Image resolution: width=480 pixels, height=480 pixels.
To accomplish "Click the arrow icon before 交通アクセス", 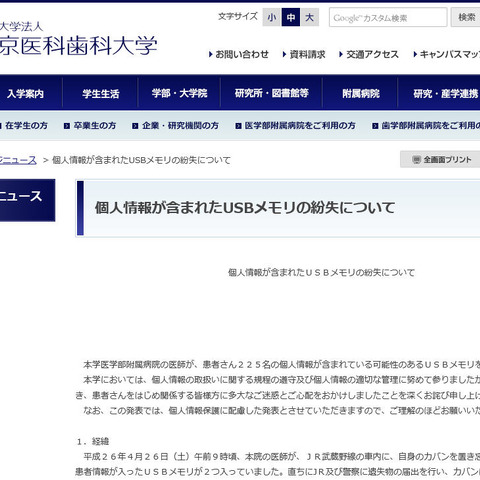I will click(x=341, y=54).
